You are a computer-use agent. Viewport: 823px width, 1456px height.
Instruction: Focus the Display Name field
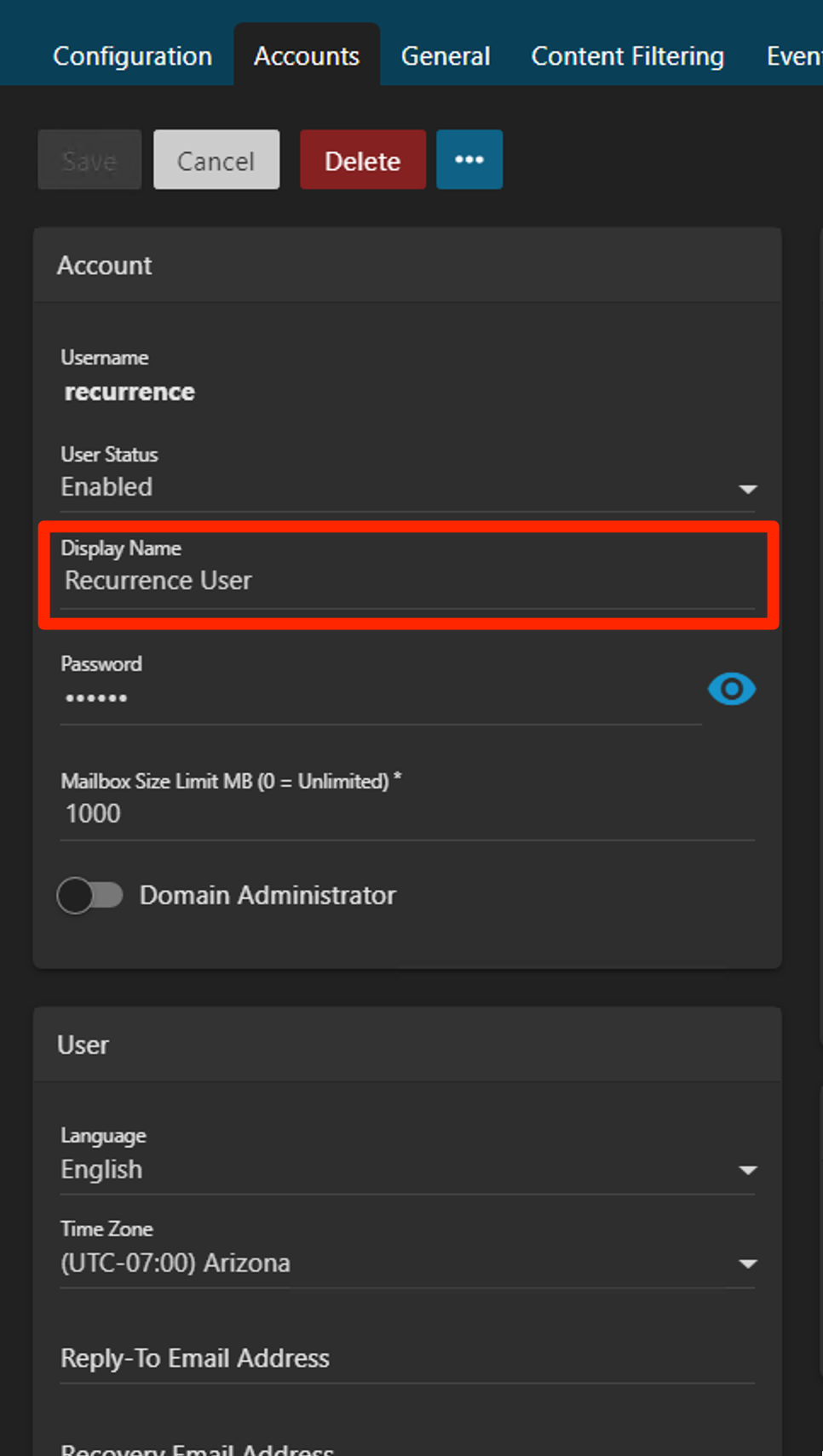pos(406,582)
